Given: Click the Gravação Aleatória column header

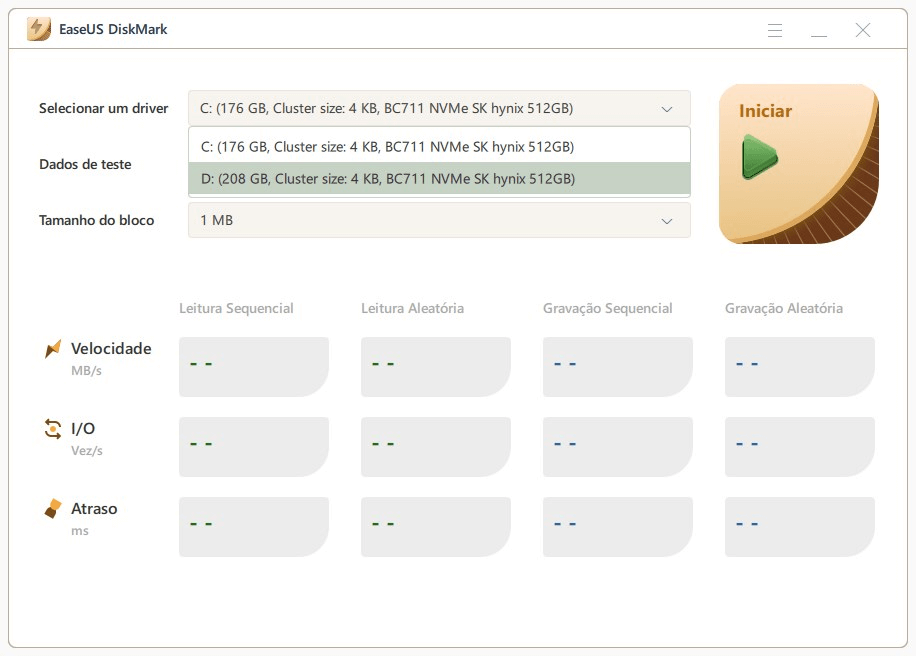Looking at the screenshot, I should 784,308.
